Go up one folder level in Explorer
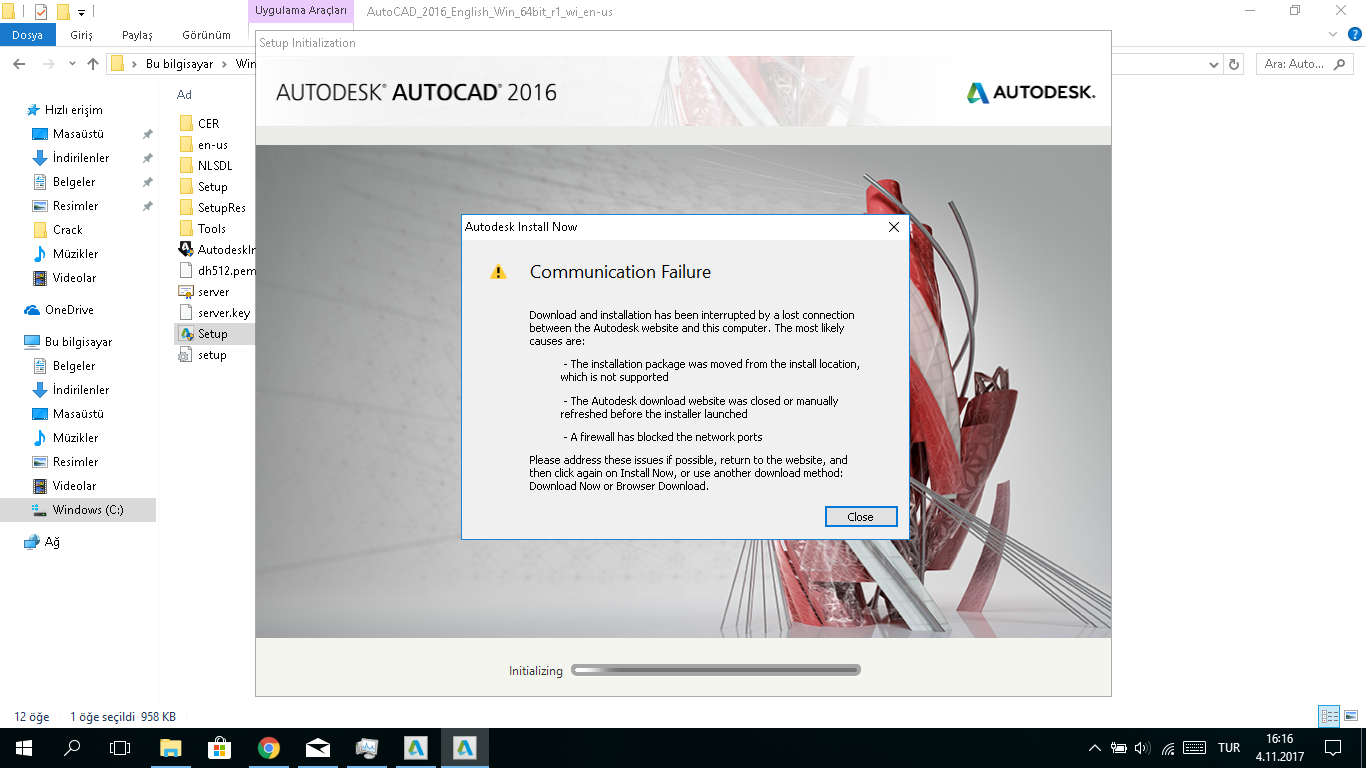This screenshot has width=1366, height=768. (x=93, y=64)
